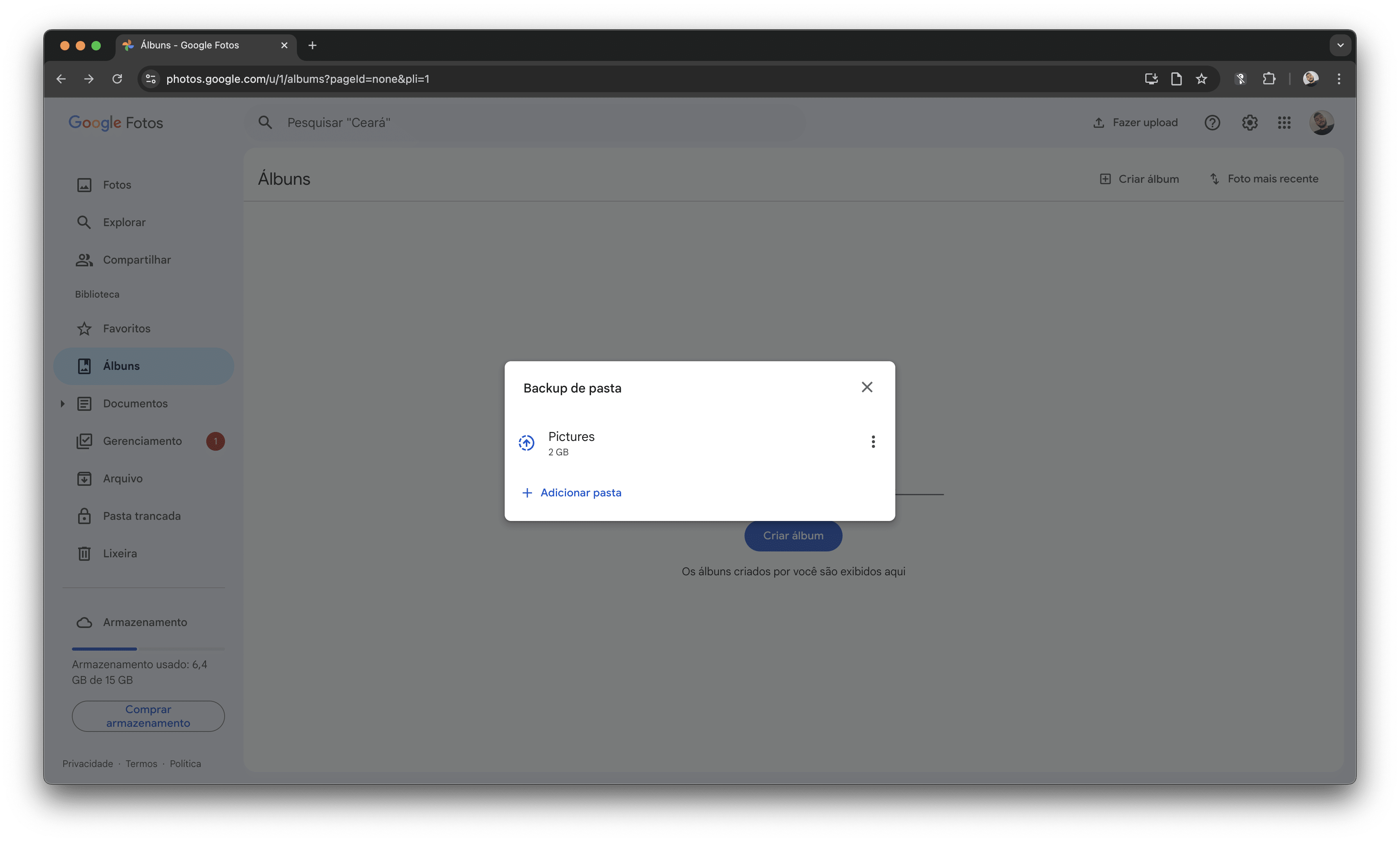Click the search magnifier icon
Viewport: 1400px width, 842px height.
pyautogui.click(x=265, y=123)
